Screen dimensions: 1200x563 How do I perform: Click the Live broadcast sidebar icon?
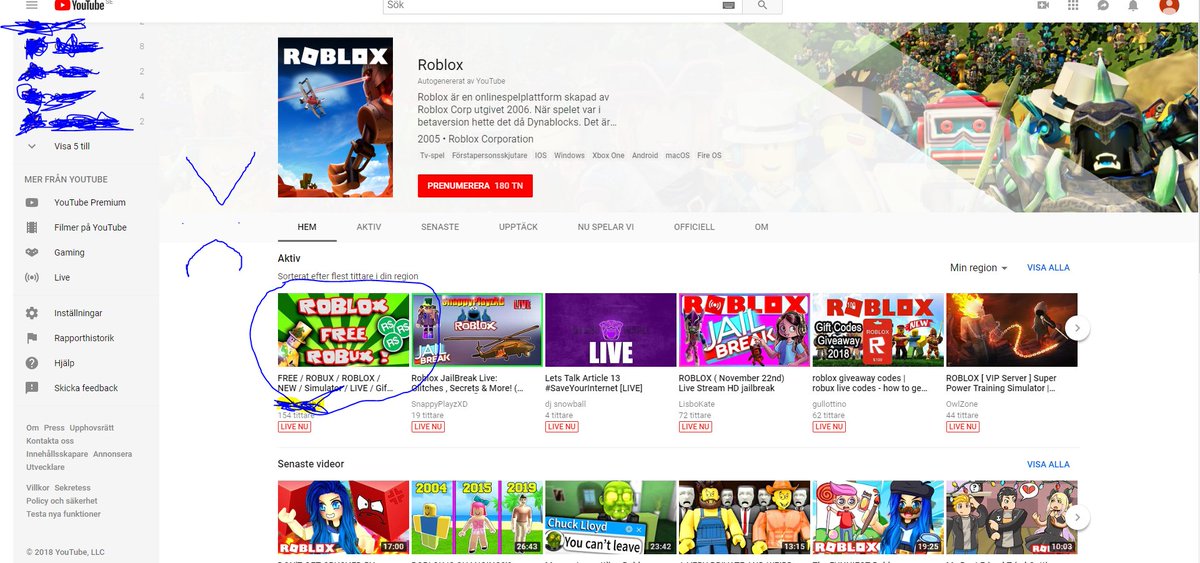coord(32,278)
